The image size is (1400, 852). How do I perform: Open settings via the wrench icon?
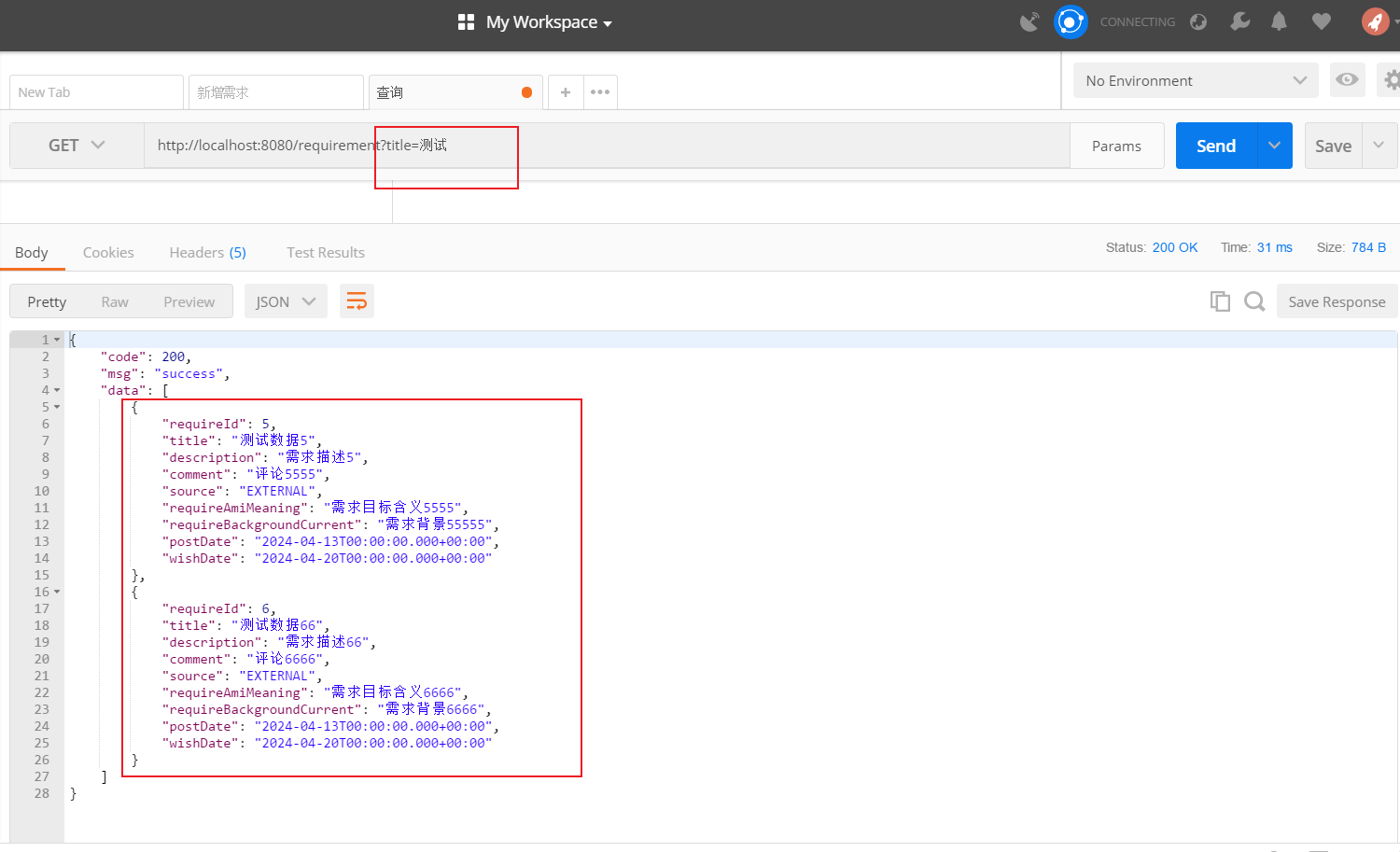pyautogui.click(x=1239, y=21)
